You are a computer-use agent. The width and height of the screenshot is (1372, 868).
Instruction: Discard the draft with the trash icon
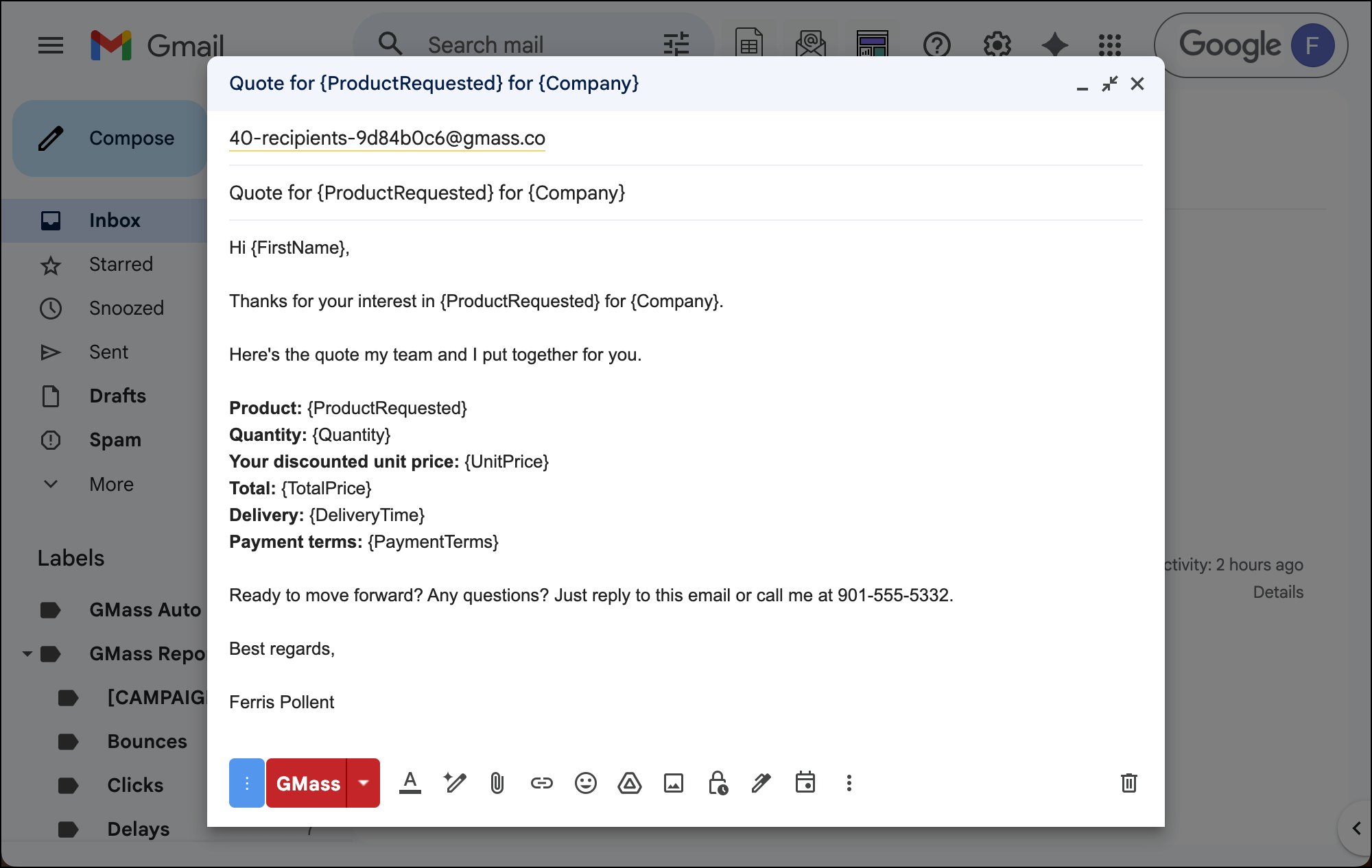[1129, 783]
